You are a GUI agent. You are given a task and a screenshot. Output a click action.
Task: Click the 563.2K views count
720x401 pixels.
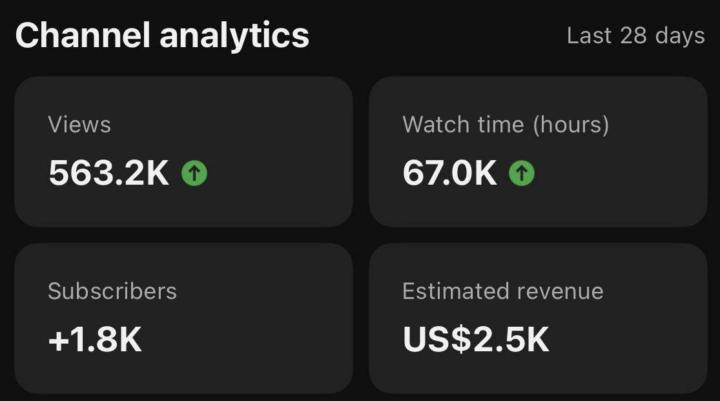(x=109, y=174)
